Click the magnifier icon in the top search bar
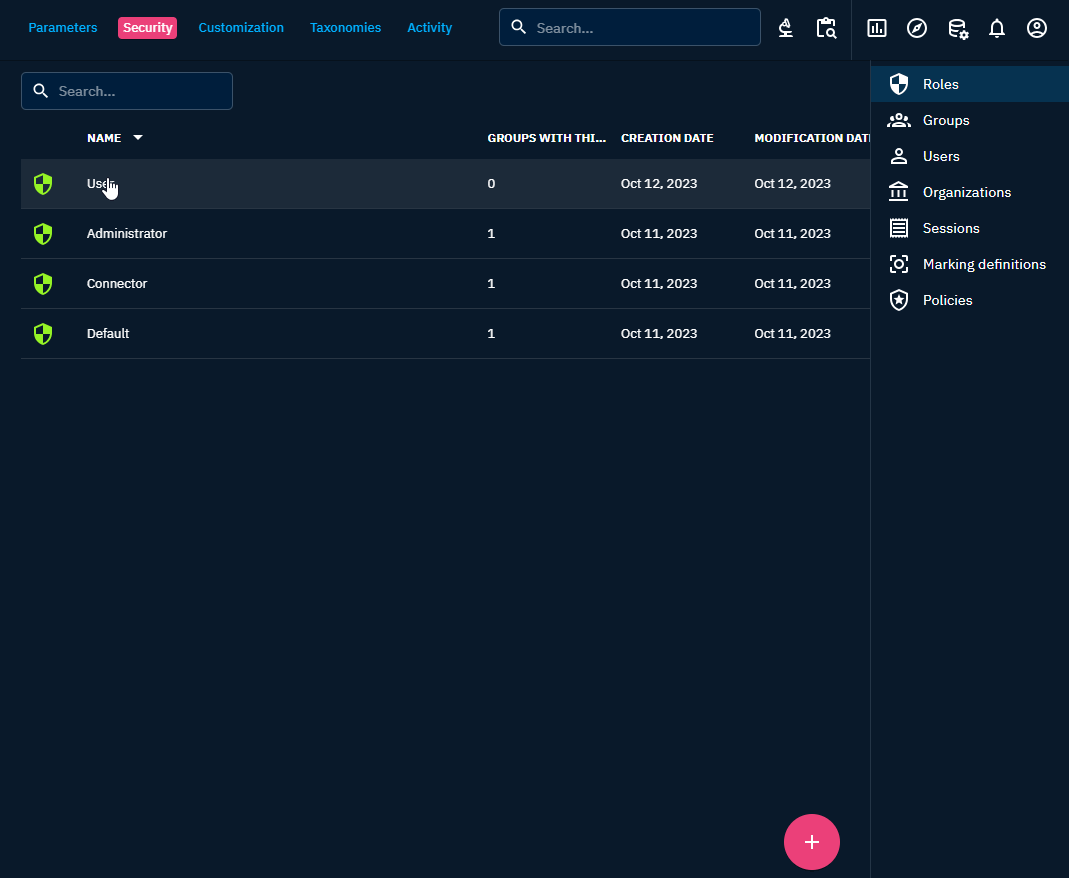The height and width of the screenshot is (878, 1069). (x=519, y=27)
